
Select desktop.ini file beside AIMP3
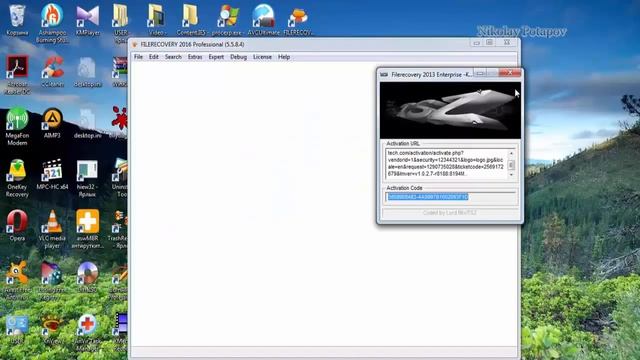[x=87, y=123]
